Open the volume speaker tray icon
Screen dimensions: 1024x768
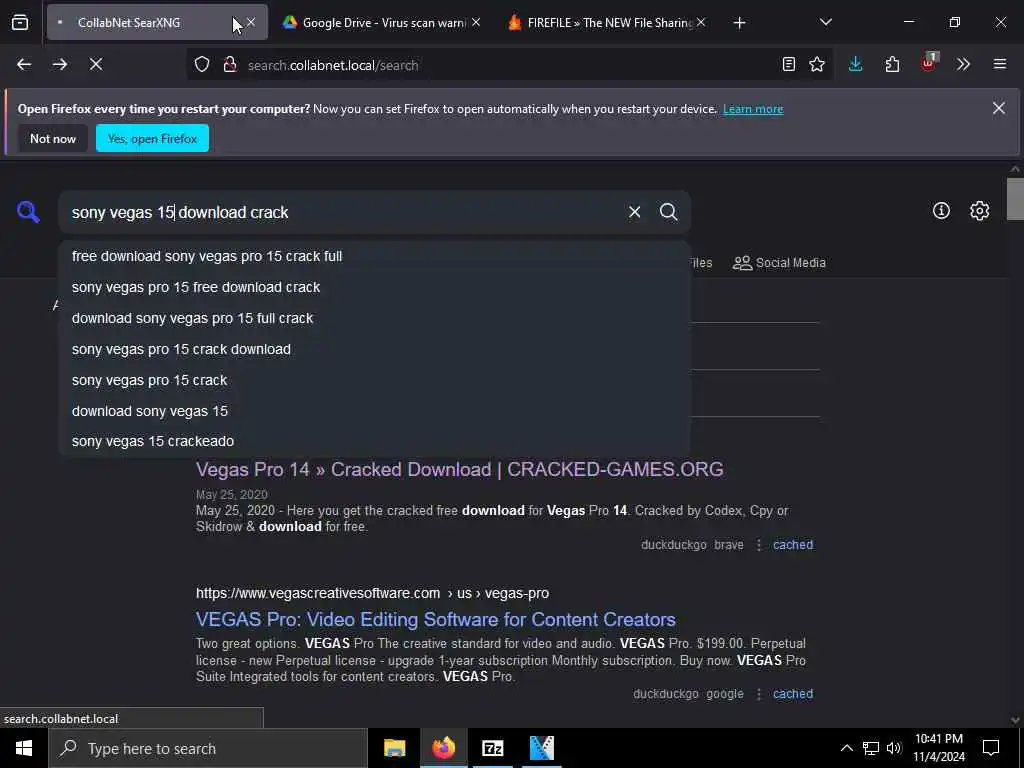(894, 748)
